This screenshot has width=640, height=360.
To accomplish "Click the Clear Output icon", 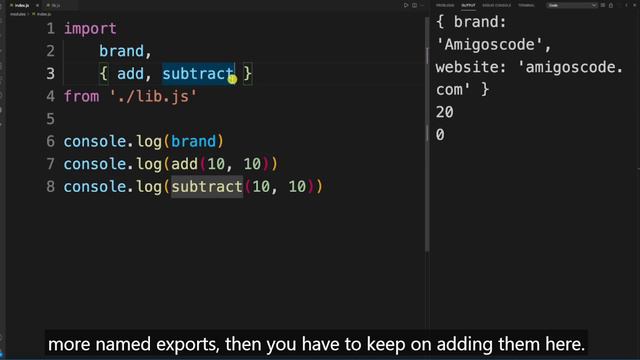I will tap(603, 5).
